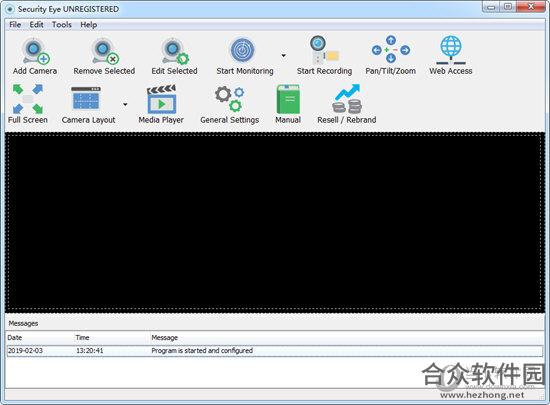Open the Tools menu
The height and width of the screenshot is (405, 550).
[x=62, y=25]
